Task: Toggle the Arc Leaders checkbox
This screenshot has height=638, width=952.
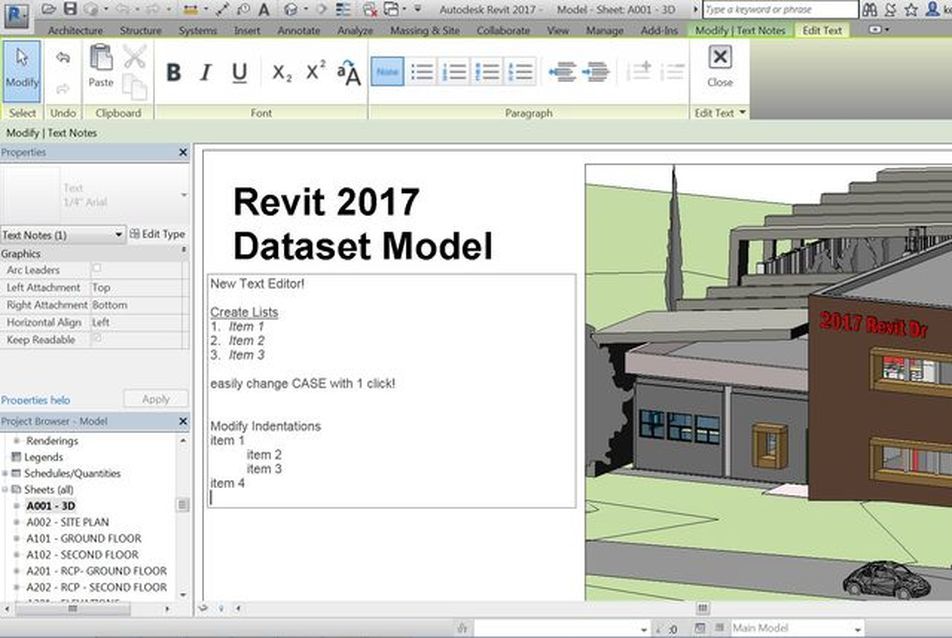Action: 97,268
